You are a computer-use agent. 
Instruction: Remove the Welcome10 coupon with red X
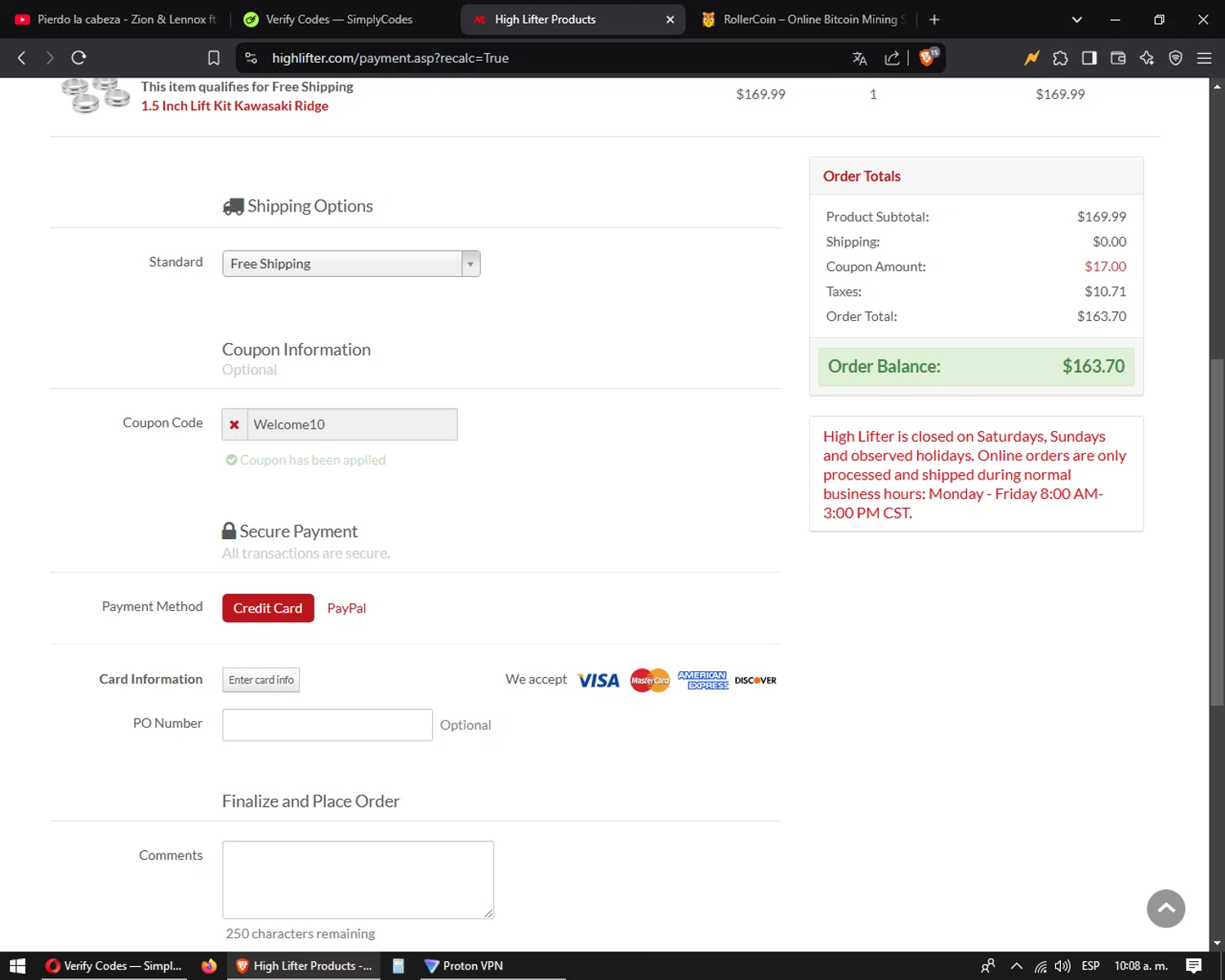click(x=234, y=425)
